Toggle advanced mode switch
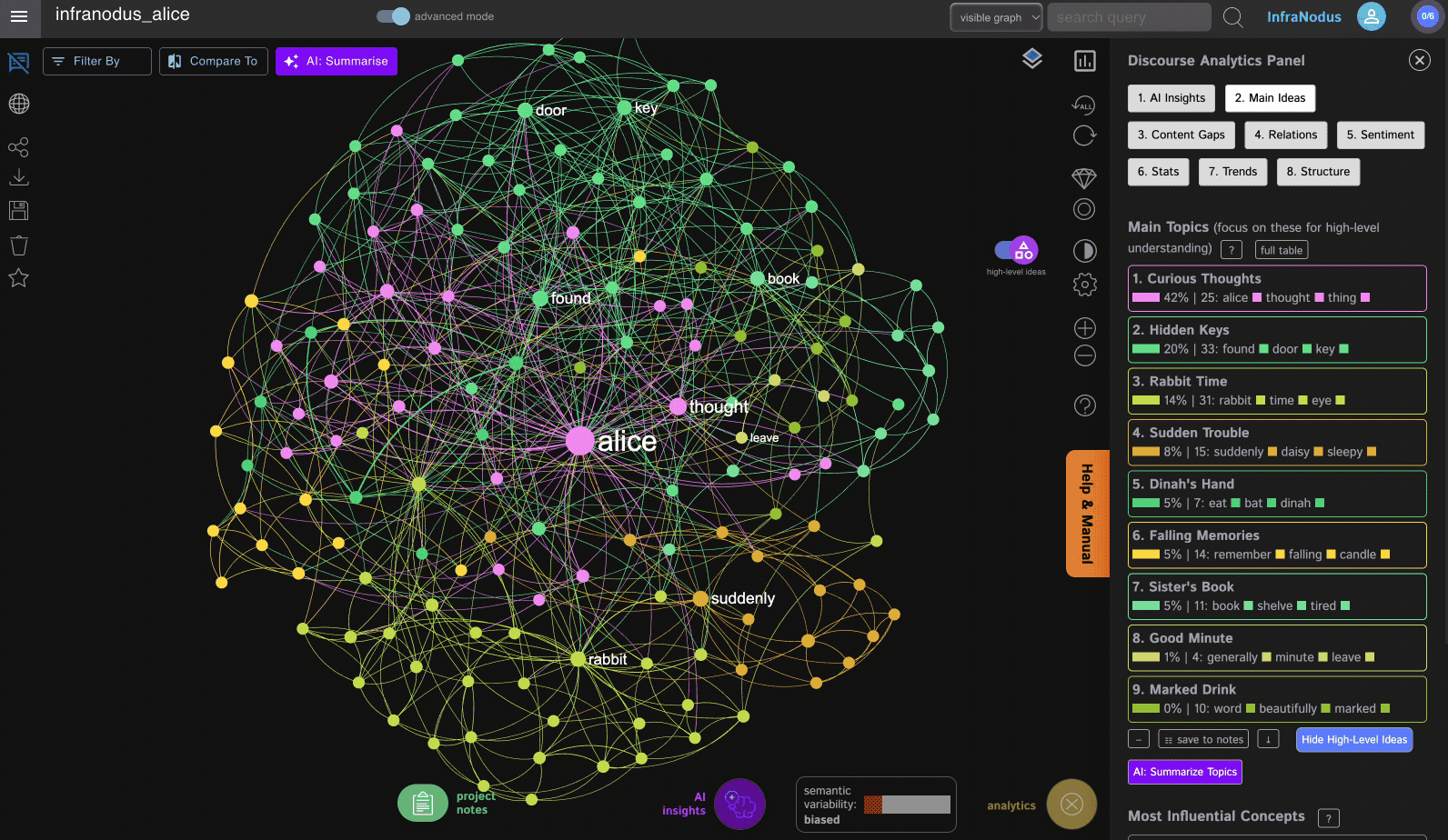1448x840 pixels. click(394, 16)
